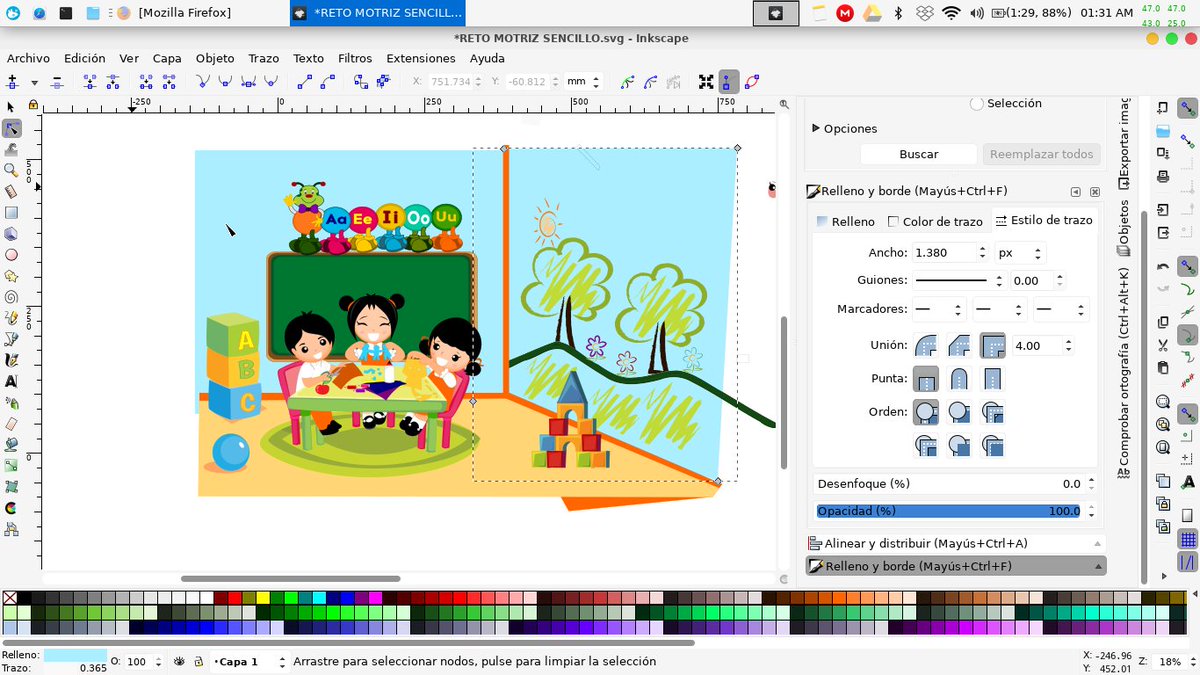Image resolution: width=1200 pixels, height=675 pixels.
Task: Toggle snap to guides
Action: coord(1188,564)
